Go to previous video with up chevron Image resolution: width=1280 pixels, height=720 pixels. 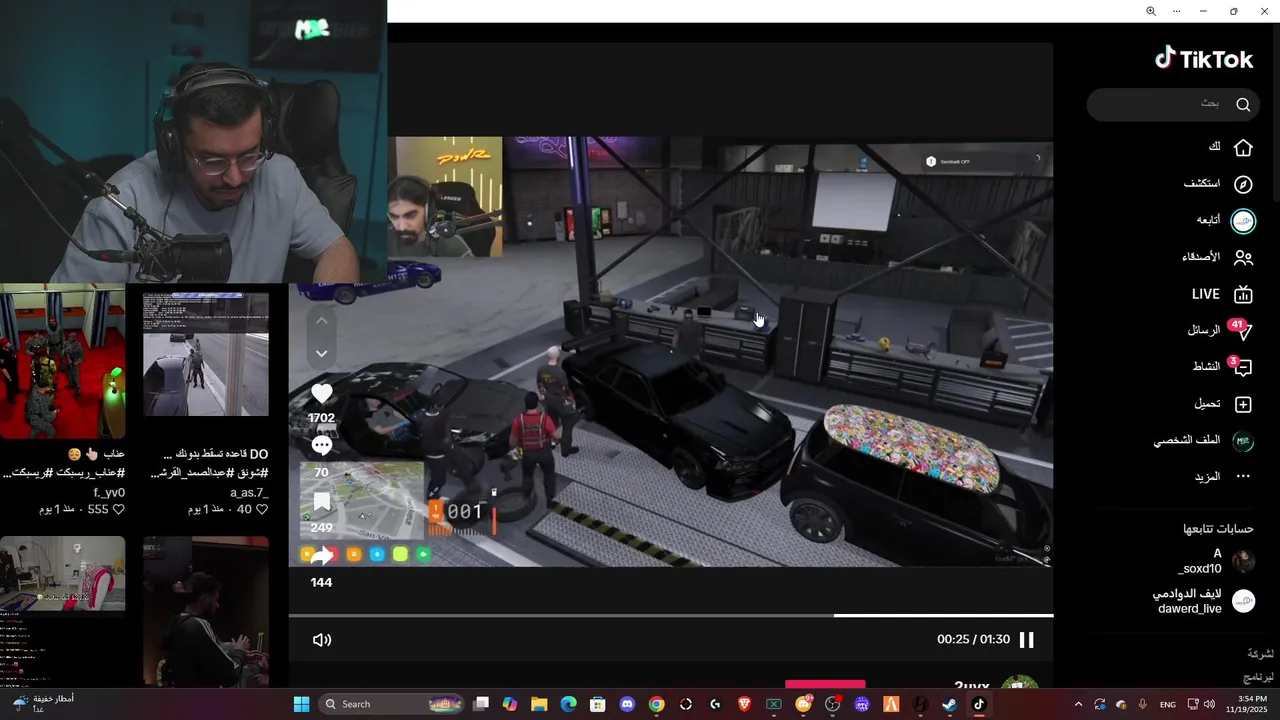tap(321, 321)
